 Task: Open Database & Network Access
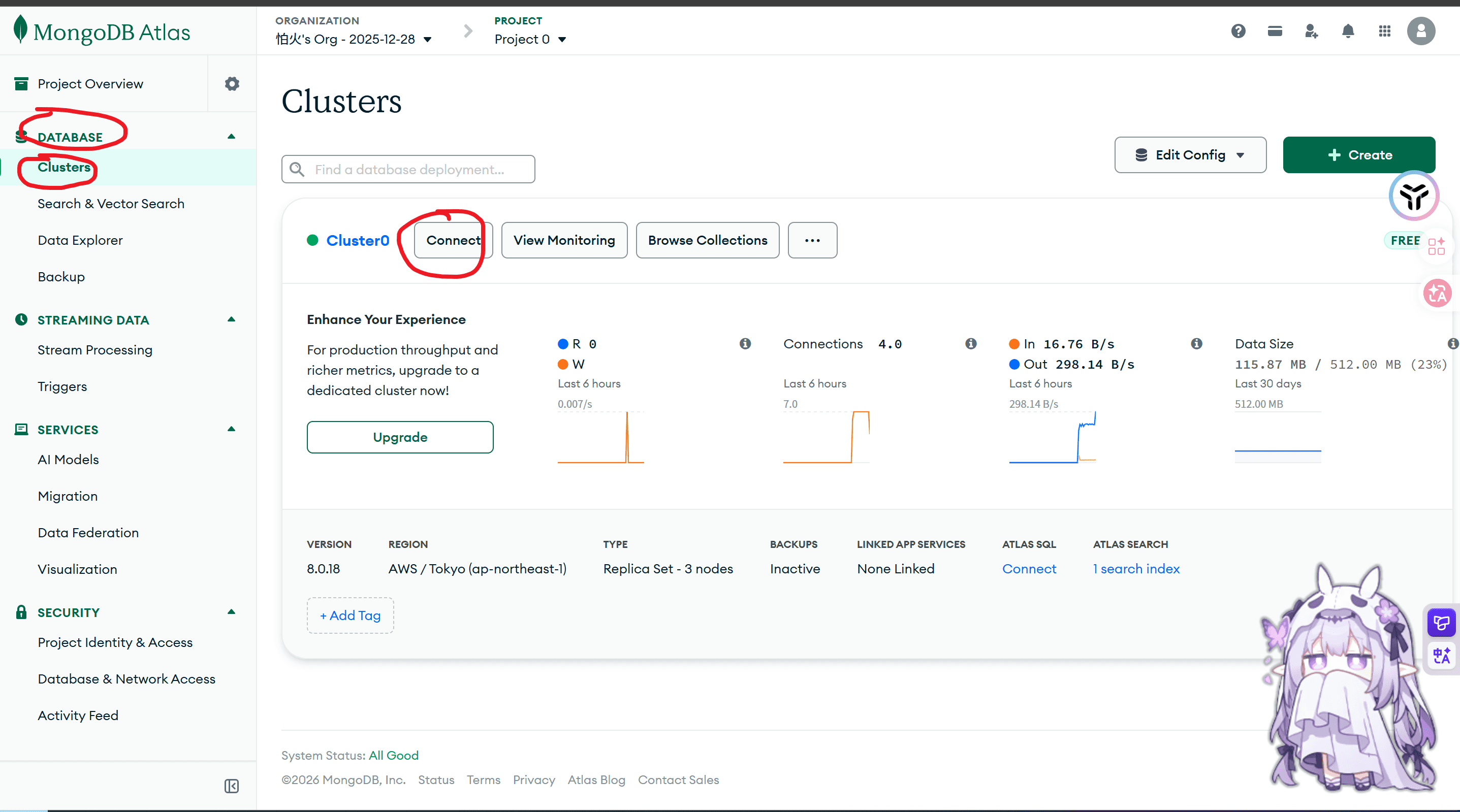click(126, 679)
